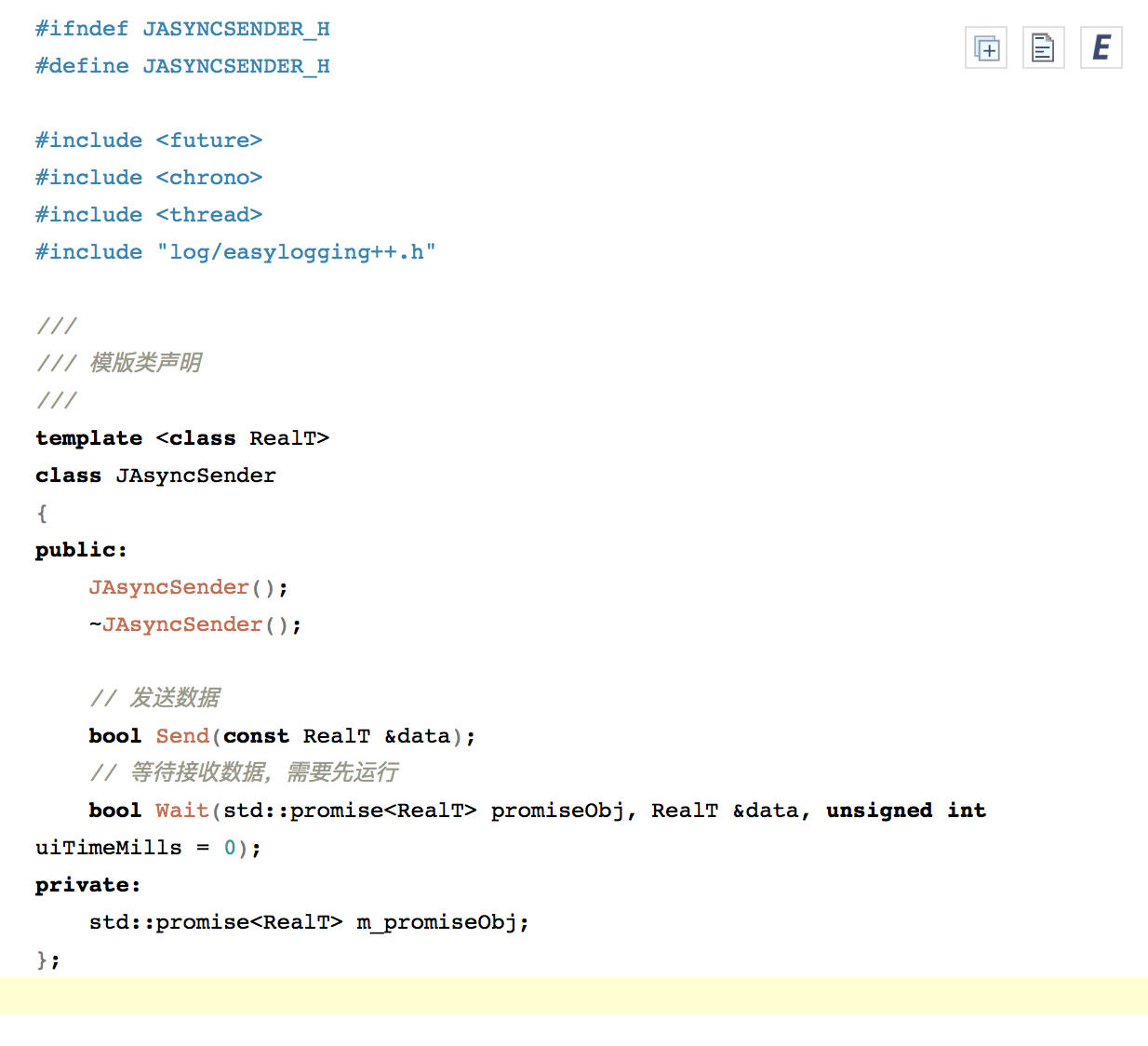The height and width of the screenshot is (1046, 1148).
Task: Click the 'm_promiseObj;' member declaration
Action: pos(443,922)
